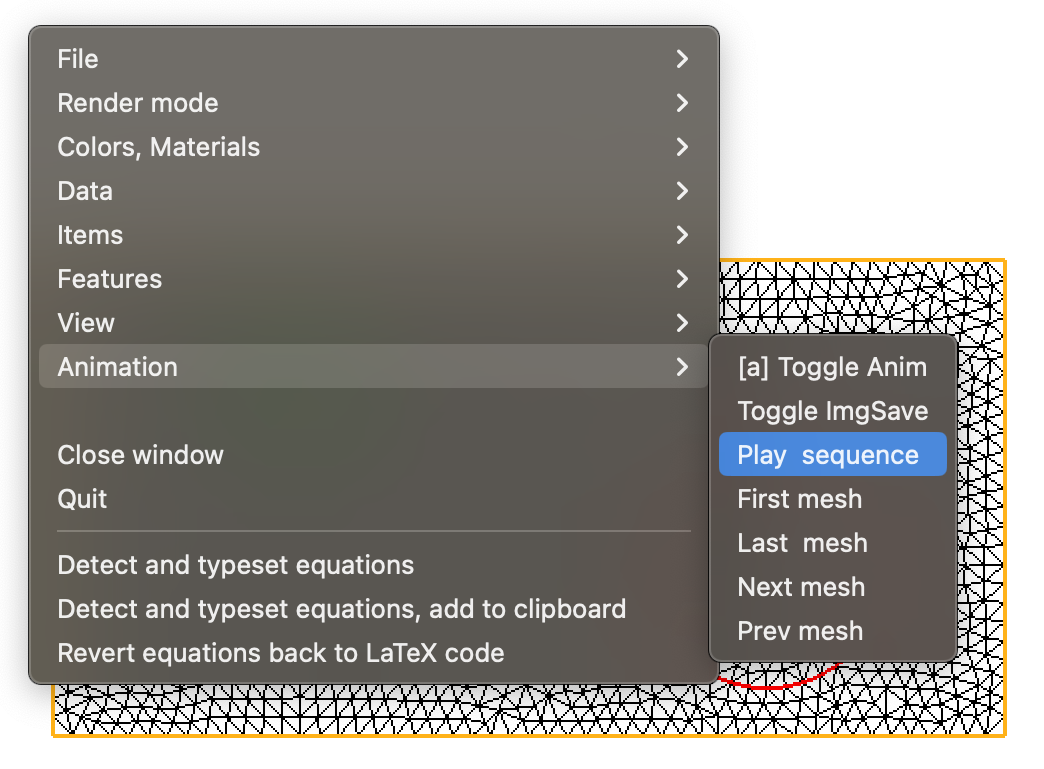Image resolution: width=1044 pixels, height=769 pixels.
Task: Select the Animation menu entry
Action: click(x=118, y=367)
